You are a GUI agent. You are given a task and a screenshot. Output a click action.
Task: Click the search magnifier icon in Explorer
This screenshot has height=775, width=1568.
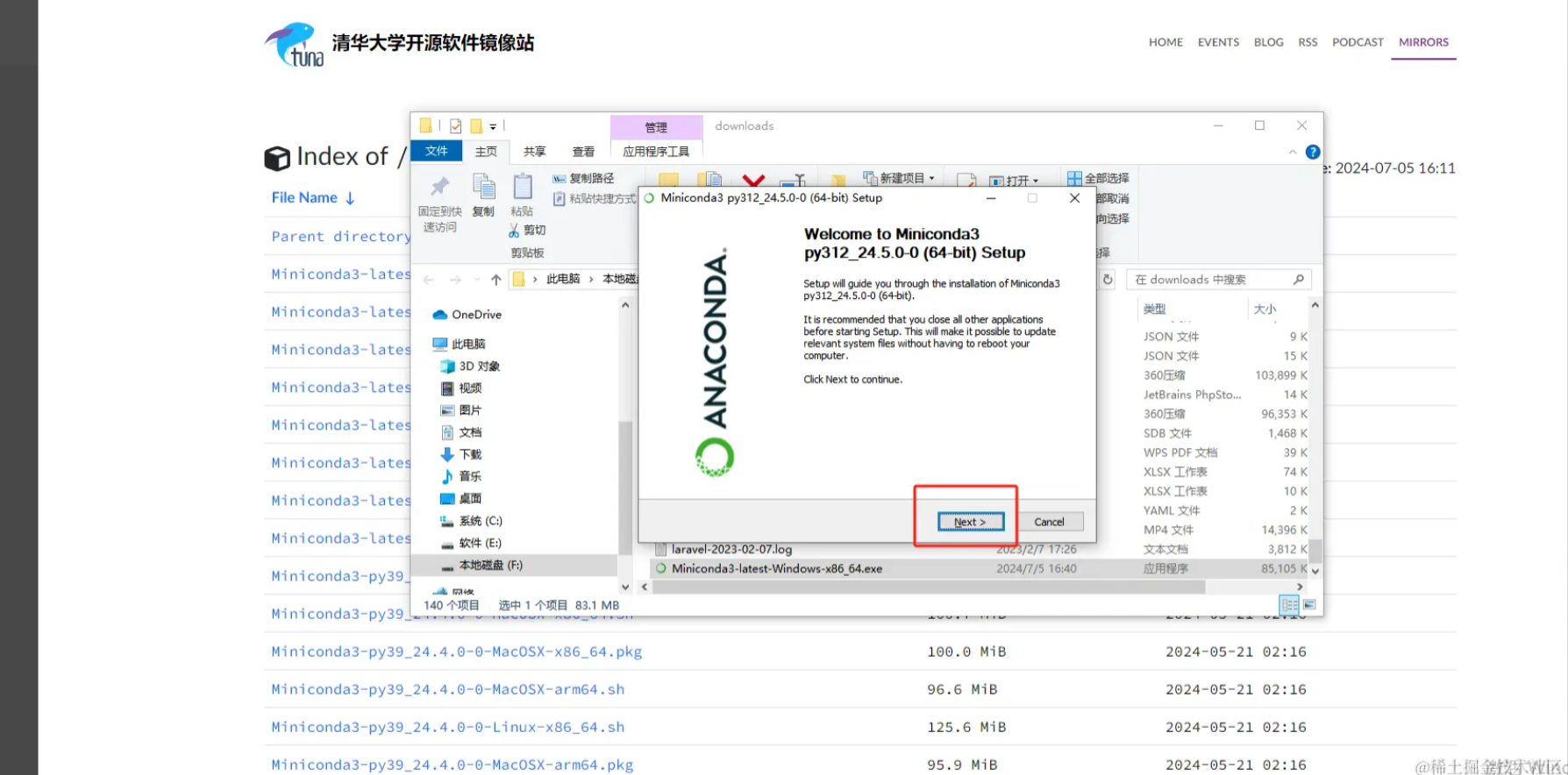click(1299, 280)
